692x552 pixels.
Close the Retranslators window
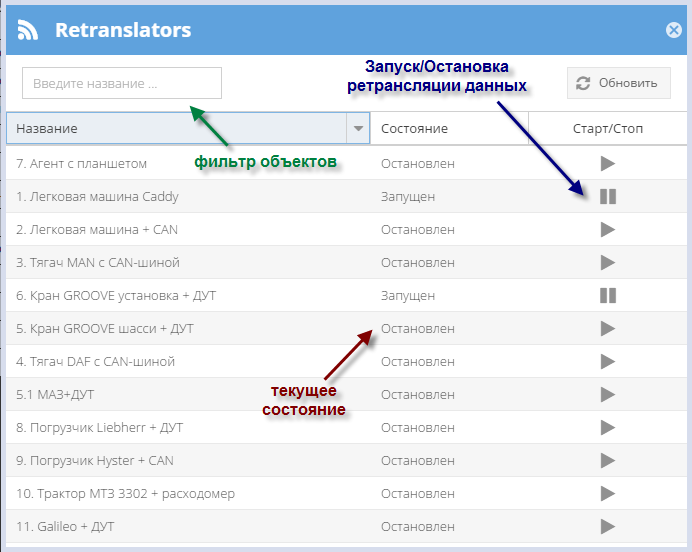pos(674,30)
